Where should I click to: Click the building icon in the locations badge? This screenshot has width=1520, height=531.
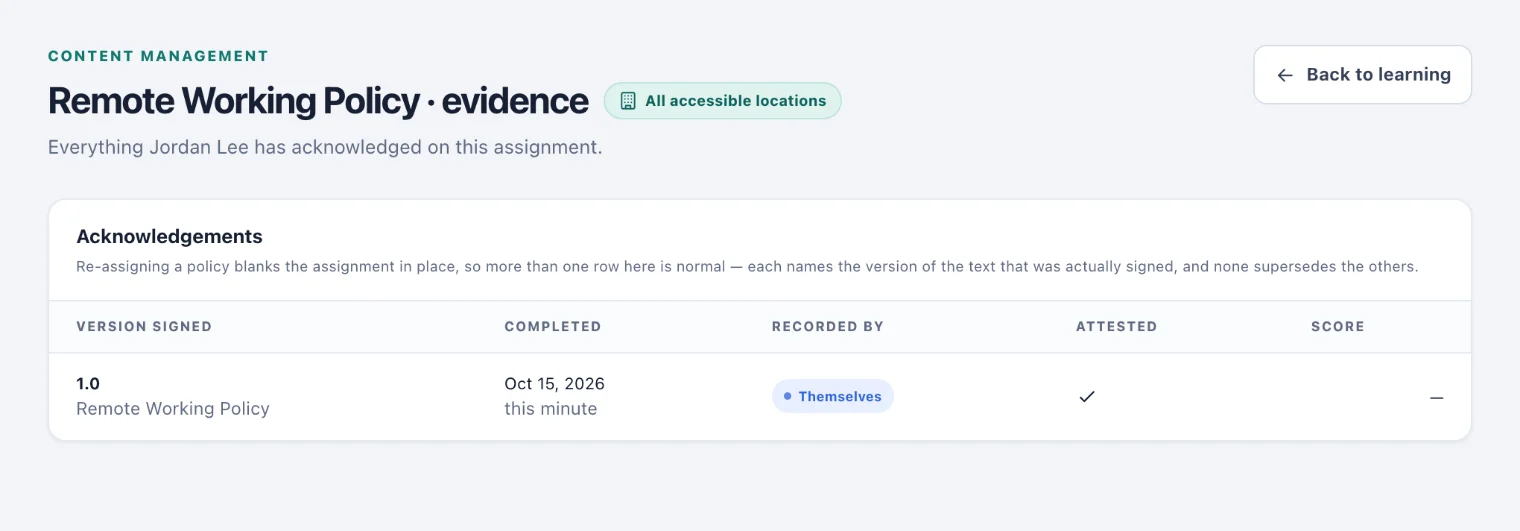click(x=628, y=101)
